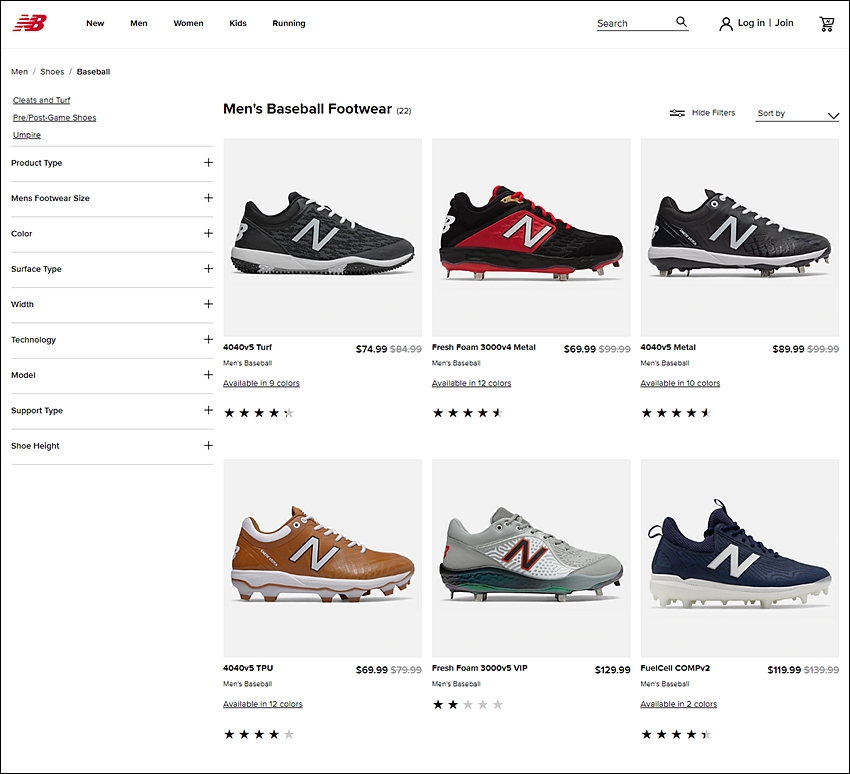Click the Join link

tap(784, 23)
